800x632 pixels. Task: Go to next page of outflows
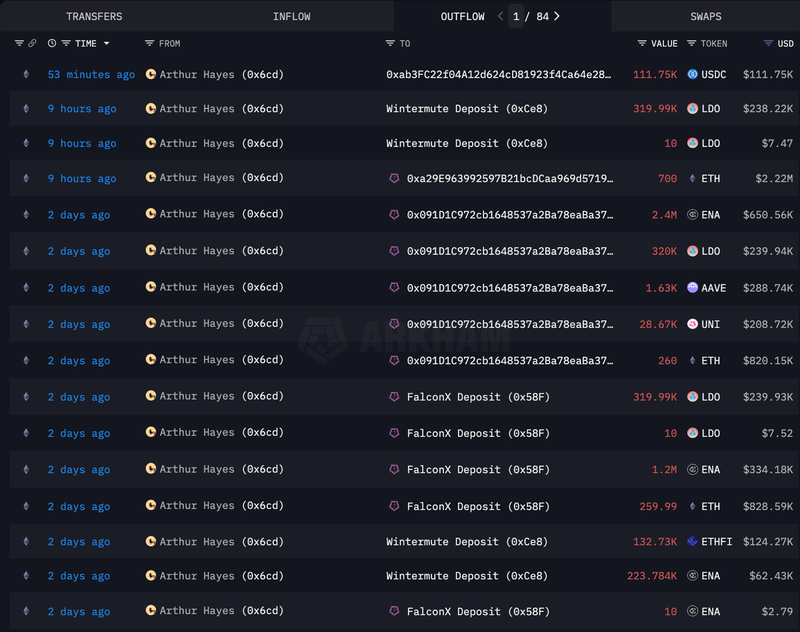[x=557, y=16]
